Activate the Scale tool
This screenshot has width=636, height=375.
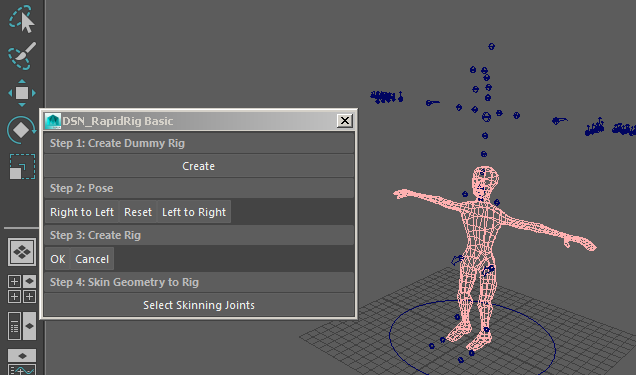[21, 167]
